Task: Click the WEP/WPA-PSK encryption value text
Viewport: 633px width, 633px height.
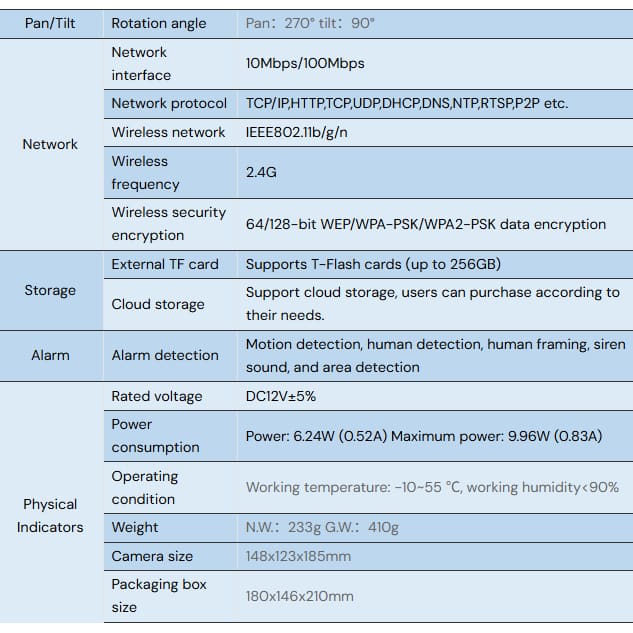Action: point(426,224)
